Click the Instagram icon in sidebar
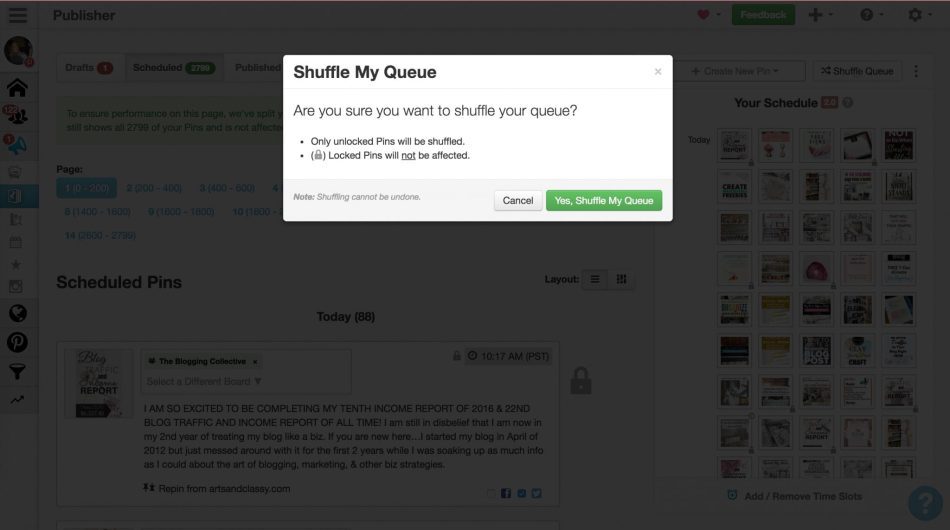 [17, 287]
